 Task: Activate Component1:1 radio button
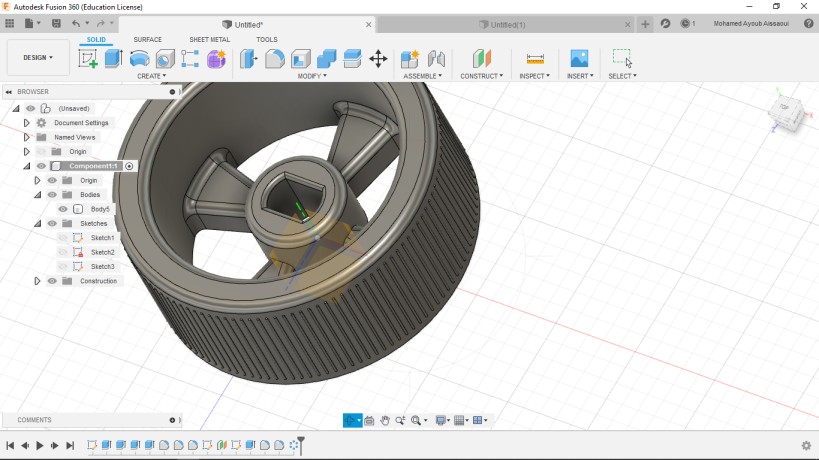click(x=129, y=166)
